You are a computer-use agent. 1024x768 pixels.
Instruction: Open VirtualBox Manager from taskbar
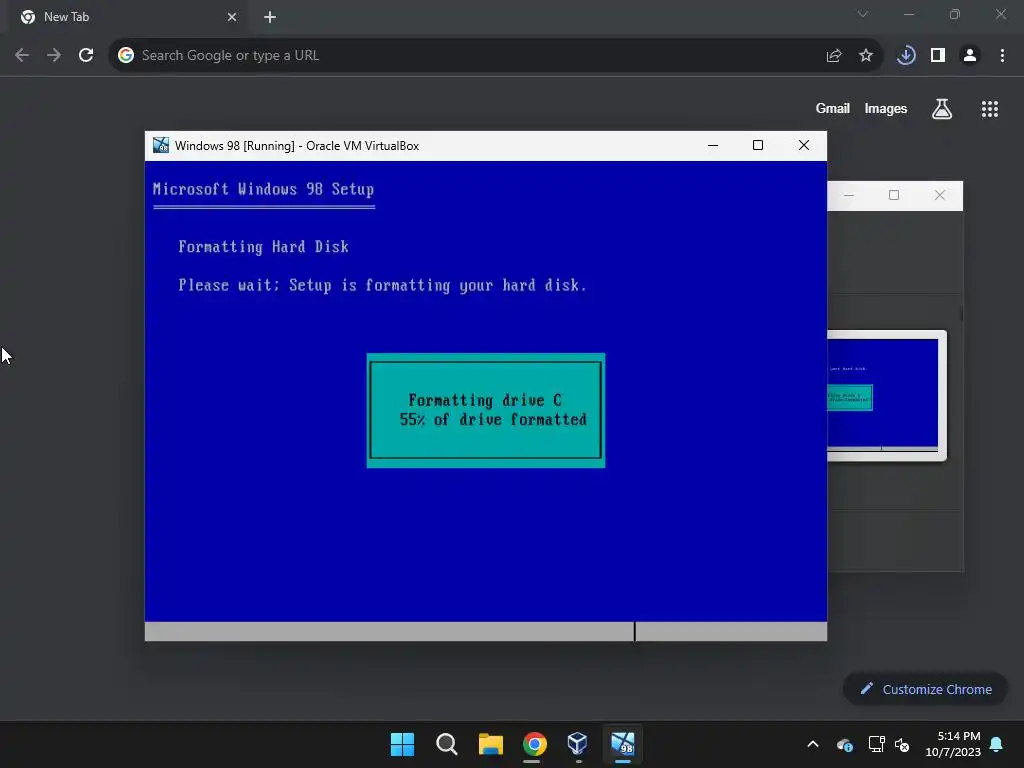[578, 744]
